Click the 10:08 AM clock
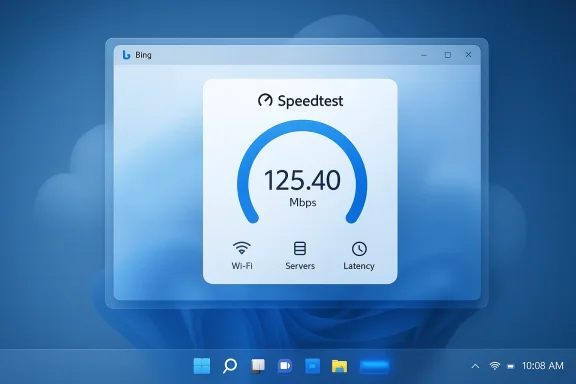 (x=543, y=366)
